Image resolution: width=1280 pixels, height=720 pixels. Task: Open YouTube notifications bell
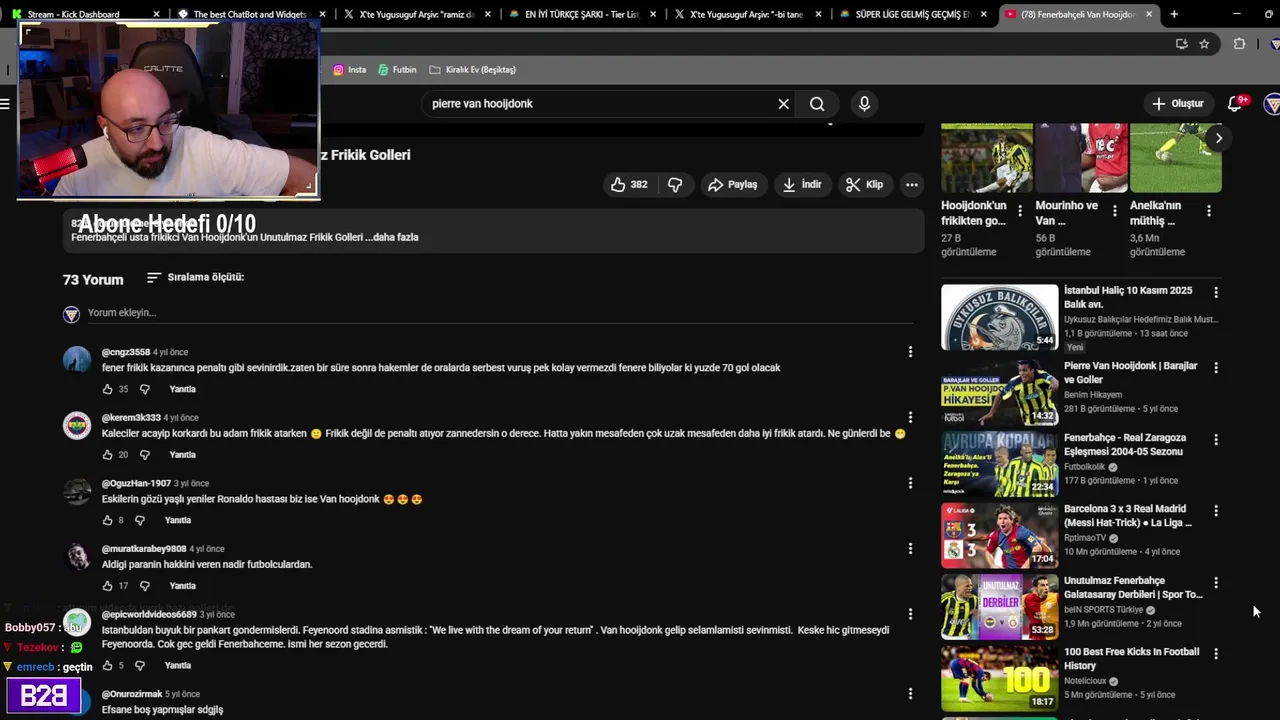pyautogui.click(x=1235, y=104)
